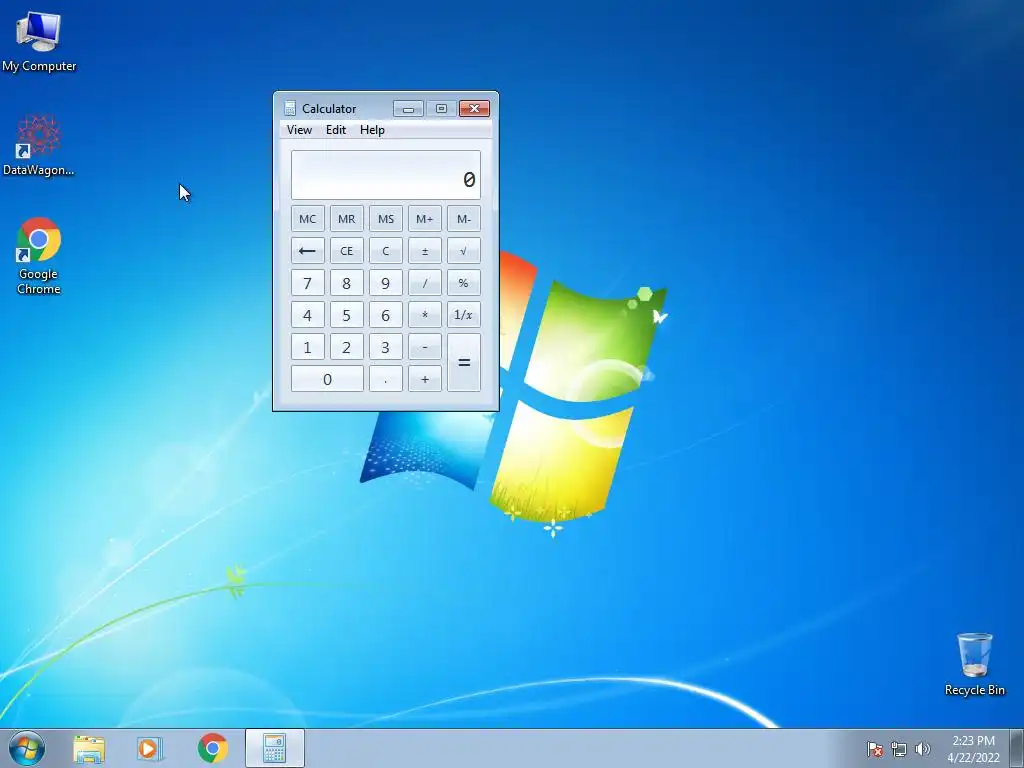Click the equals (=) button
Image resolution: width=1024 pixels, height=768 pixels.
pyautogui.click(x=464, y=362)
